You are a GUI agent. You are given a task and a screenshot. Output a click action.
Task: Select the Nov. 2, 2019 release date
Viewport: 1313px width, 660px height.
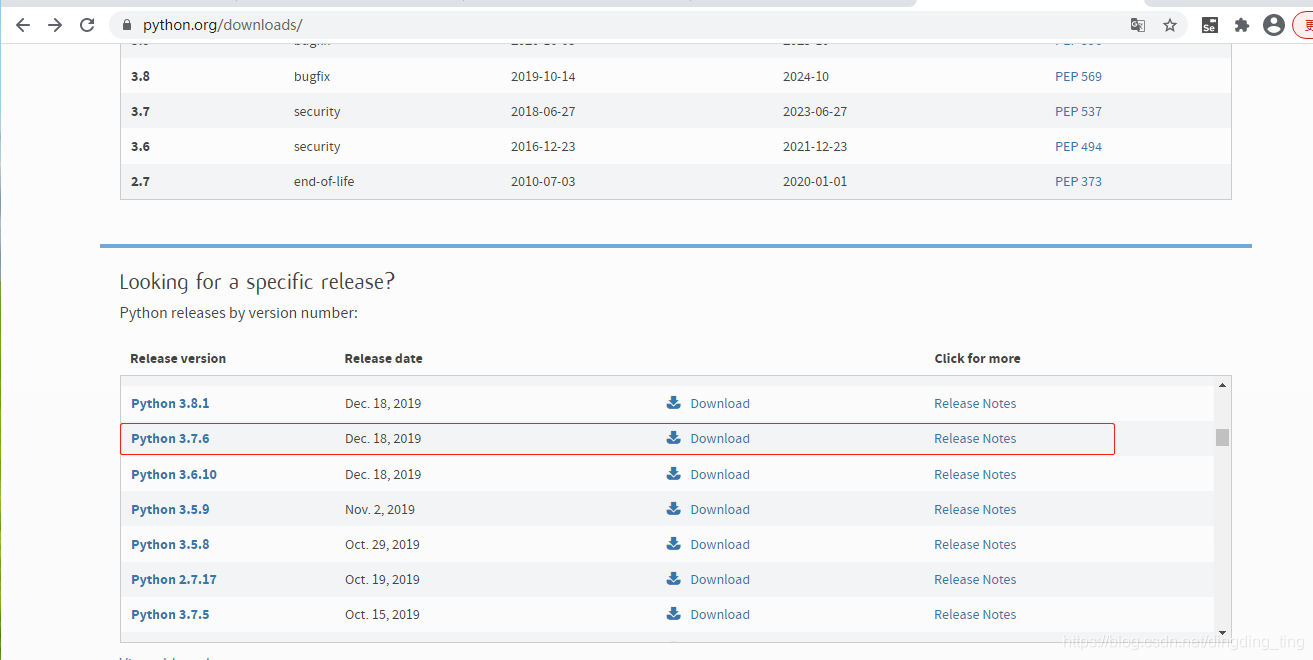380,510
